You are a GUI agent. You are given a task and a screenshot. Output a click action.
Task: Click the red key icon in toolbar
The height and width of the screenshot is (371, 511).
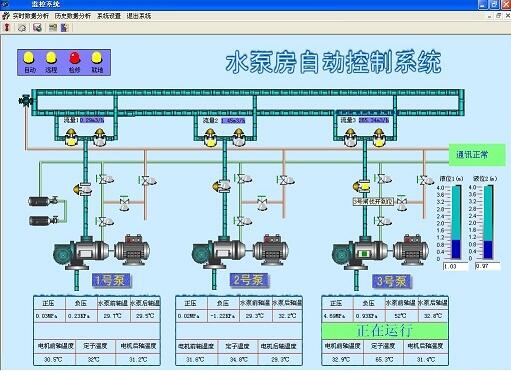(6, 28)
